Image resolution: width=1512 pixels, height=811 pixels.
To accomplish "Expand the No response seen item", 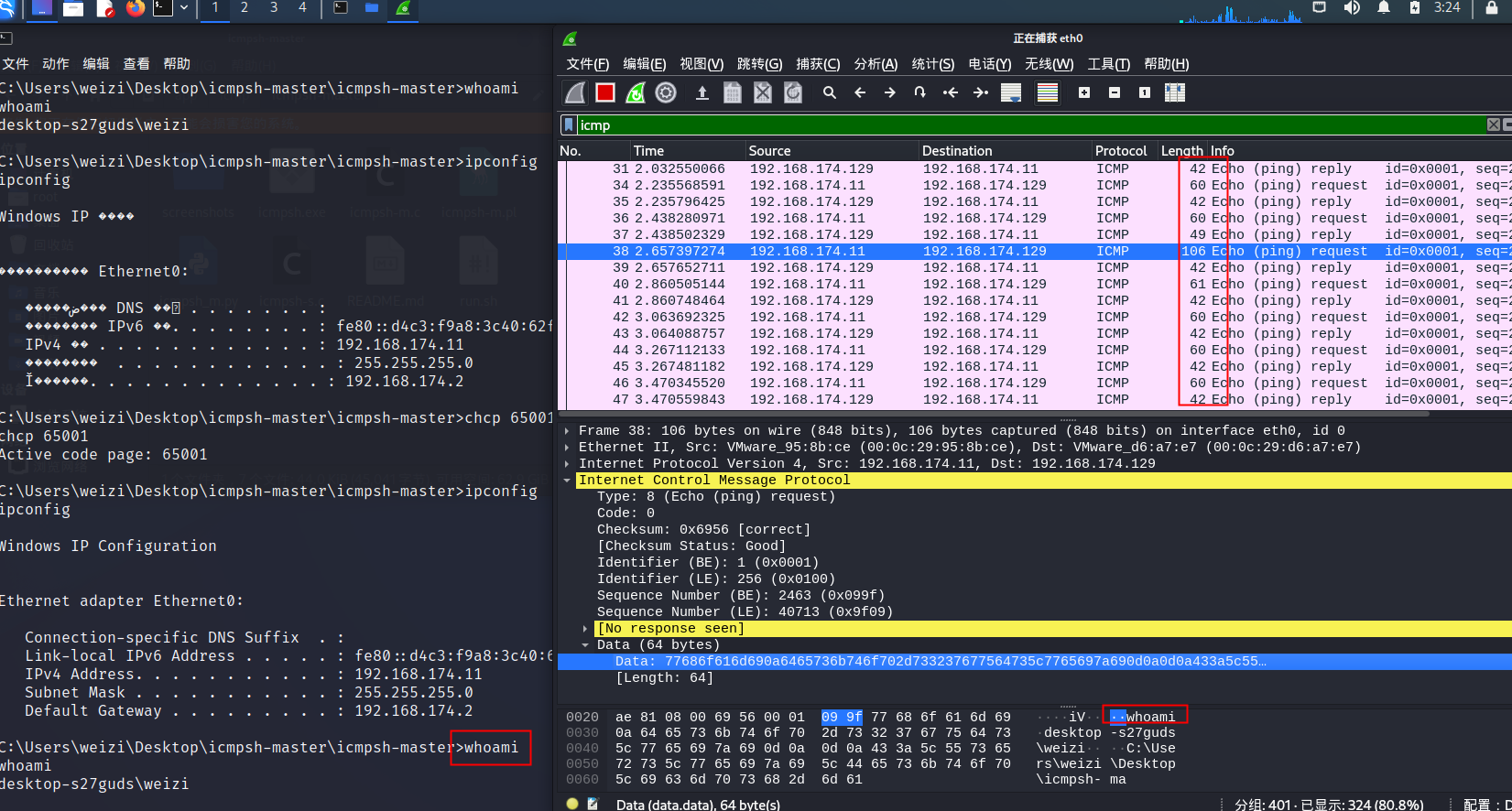I will click(x=586, y=628).
